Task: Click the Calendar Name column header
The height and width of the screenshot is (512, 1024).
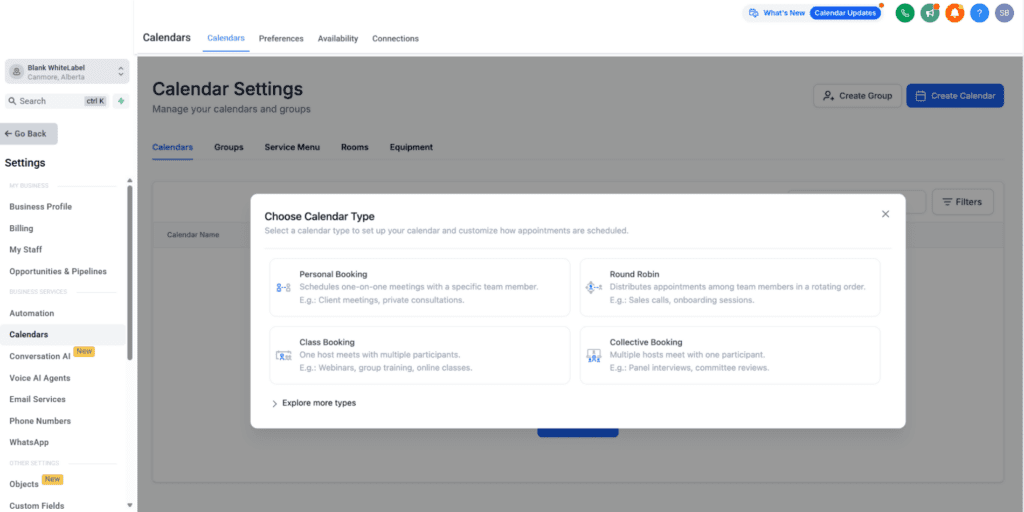Action: (x=193, y=235)
